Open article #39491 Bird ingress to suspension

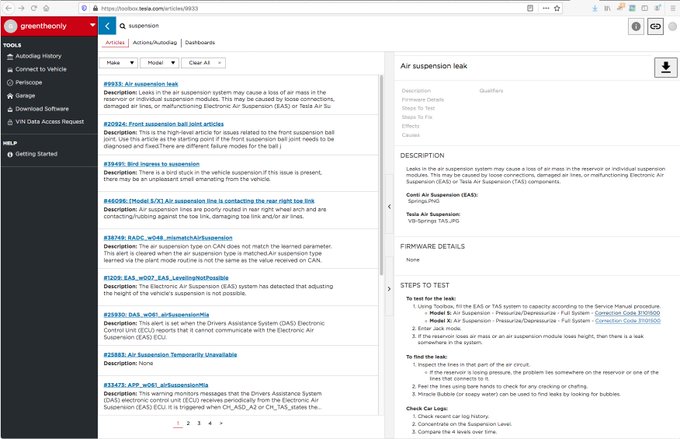151,164
